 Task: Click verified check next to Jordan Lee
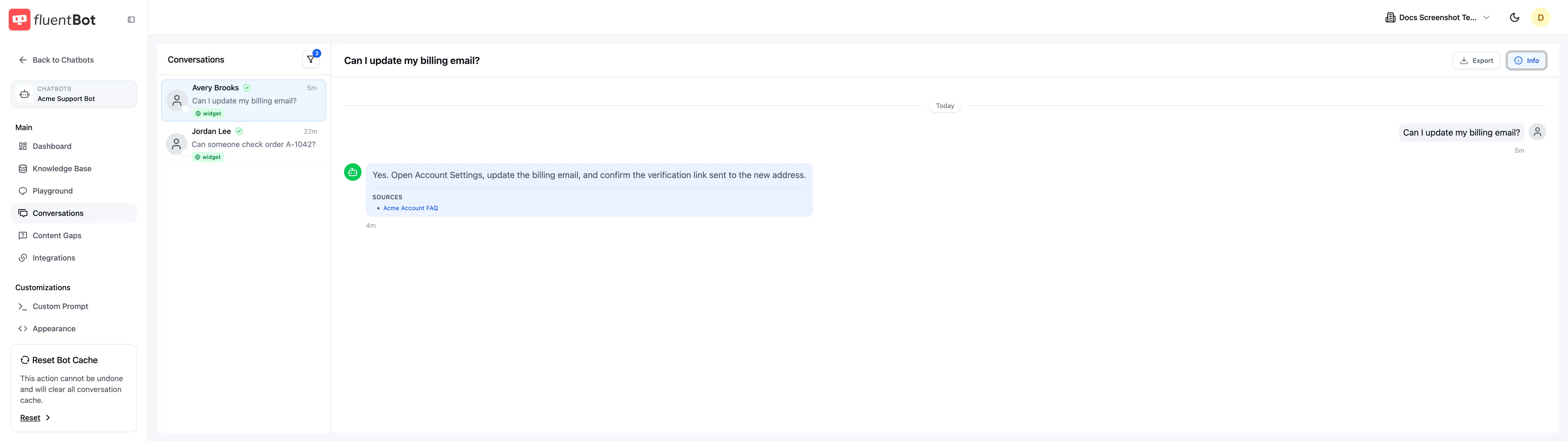[239, 131]
